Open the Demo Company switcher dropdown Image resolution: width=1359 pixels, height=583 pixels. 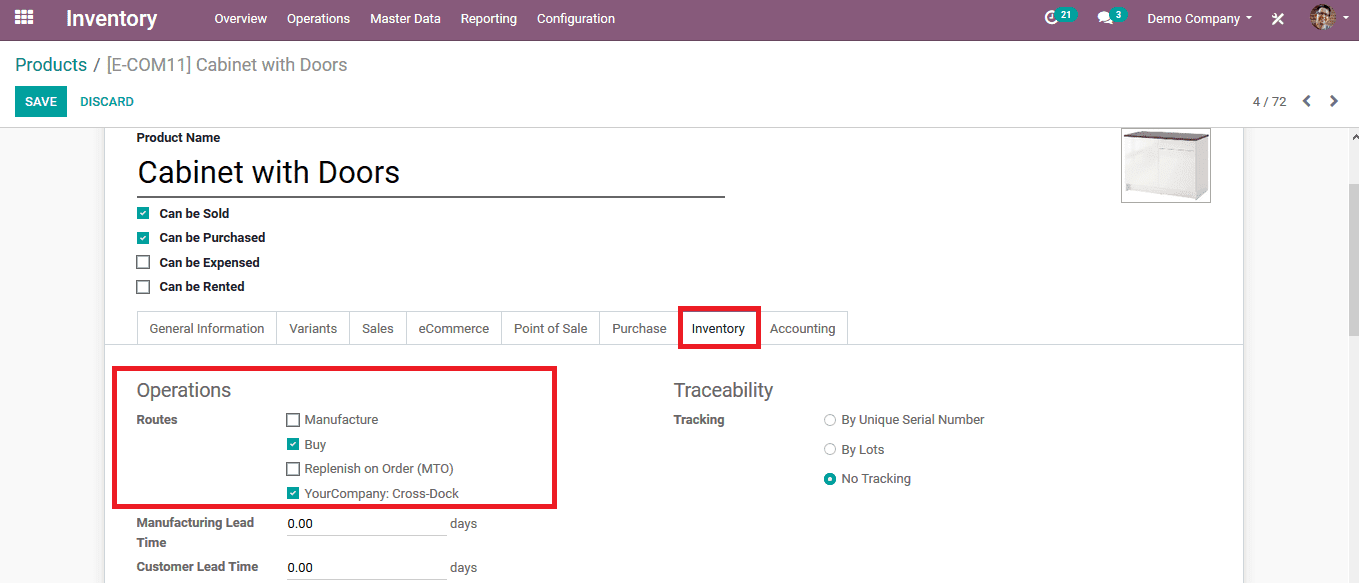coord(1199,19)
